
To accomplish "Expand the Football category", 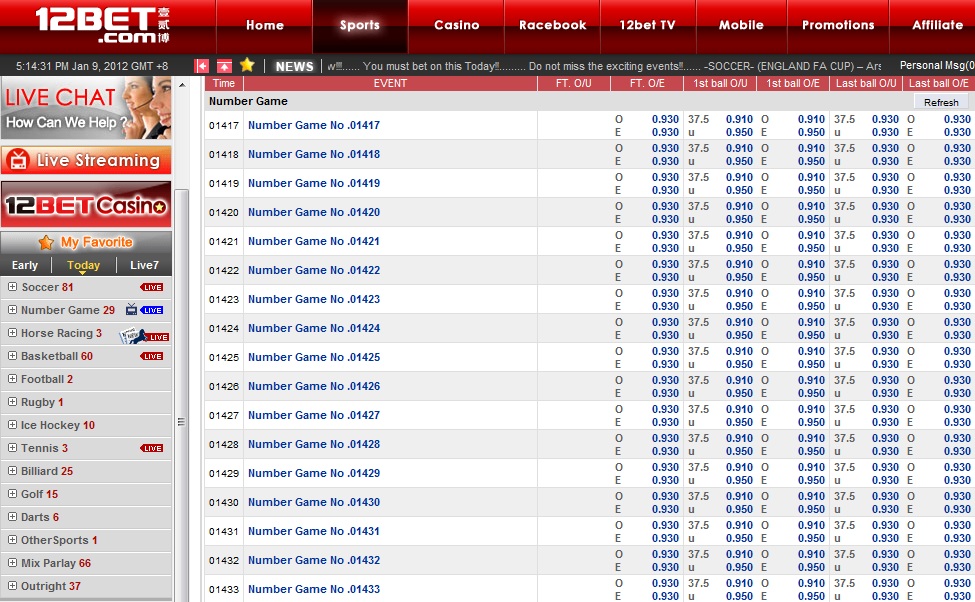I will click(x=12, y=379).
